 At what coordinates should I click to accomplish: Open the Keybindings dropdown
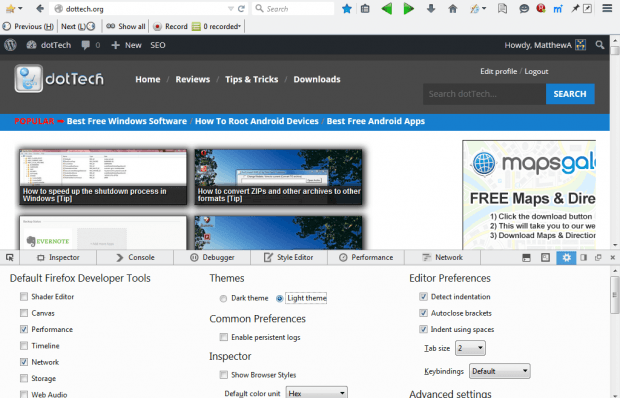point(499,371)
